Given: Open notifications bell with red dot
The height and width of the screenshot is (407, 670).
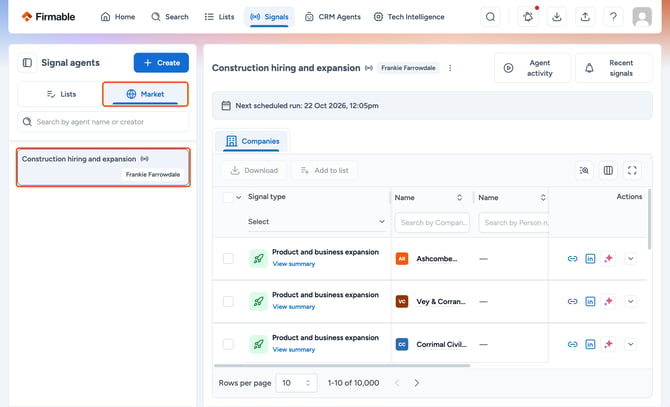Looking at the screenshot, I should pyautogui.click(x=528, y=17).
